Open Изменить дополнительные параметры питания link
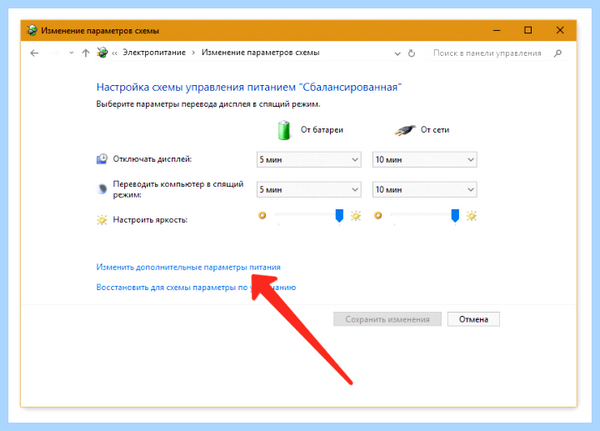 pyautogui.click(x=188, y=267)
